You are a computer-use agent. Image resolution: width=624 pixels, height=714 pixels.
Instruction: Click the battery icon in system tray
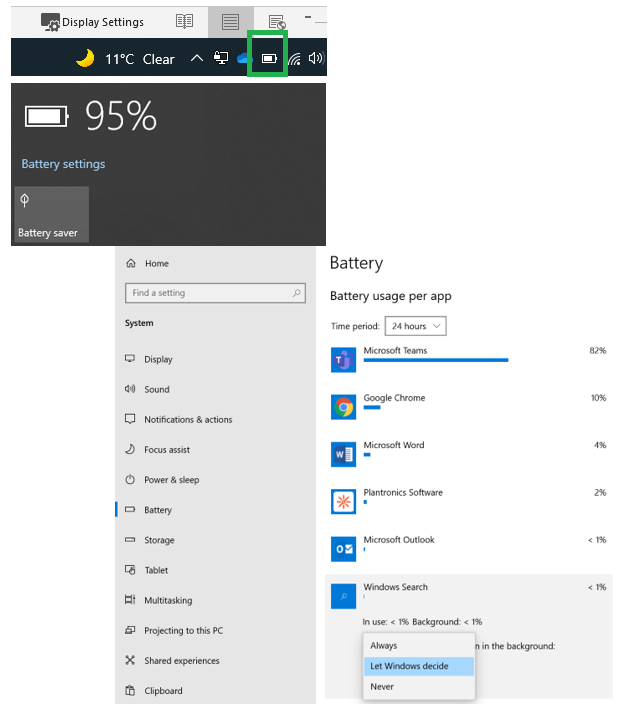(269, 58)
